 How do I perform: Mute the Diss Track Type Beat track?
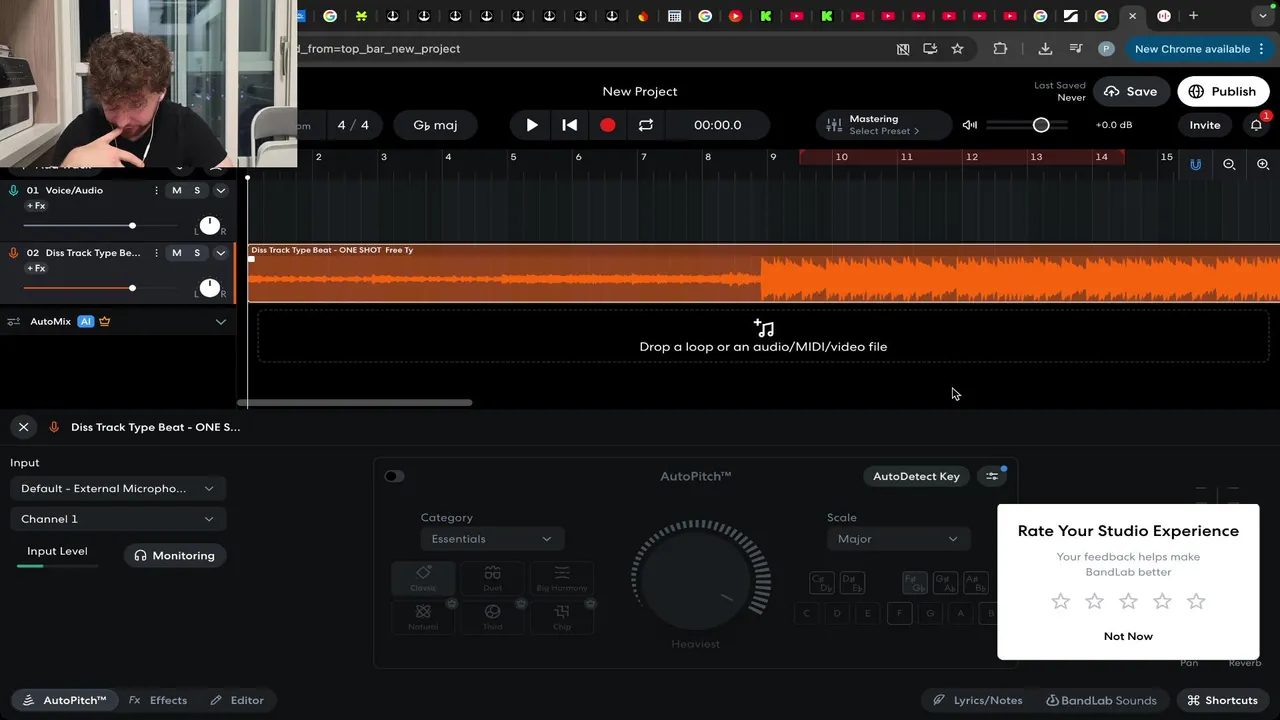[177, 253]
